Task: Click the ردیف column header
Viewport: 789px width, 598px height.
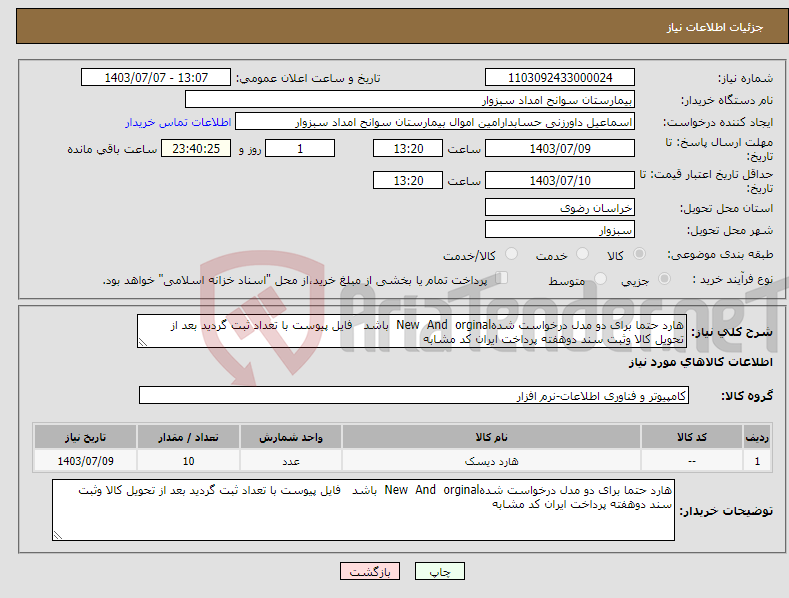Action: tap(757, 437)
